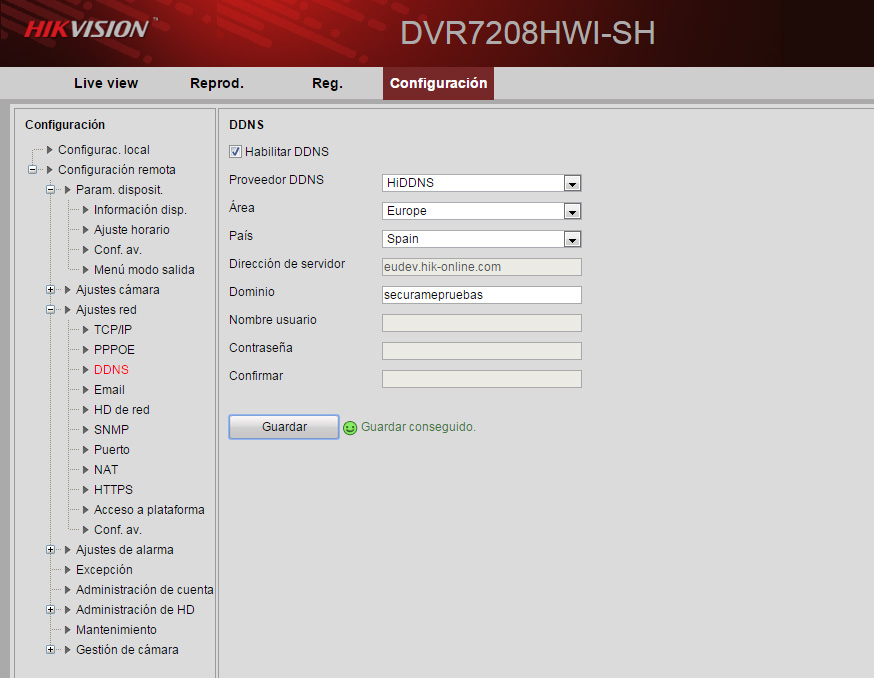Open the Área dropdown showing Europe

[572, 211]
